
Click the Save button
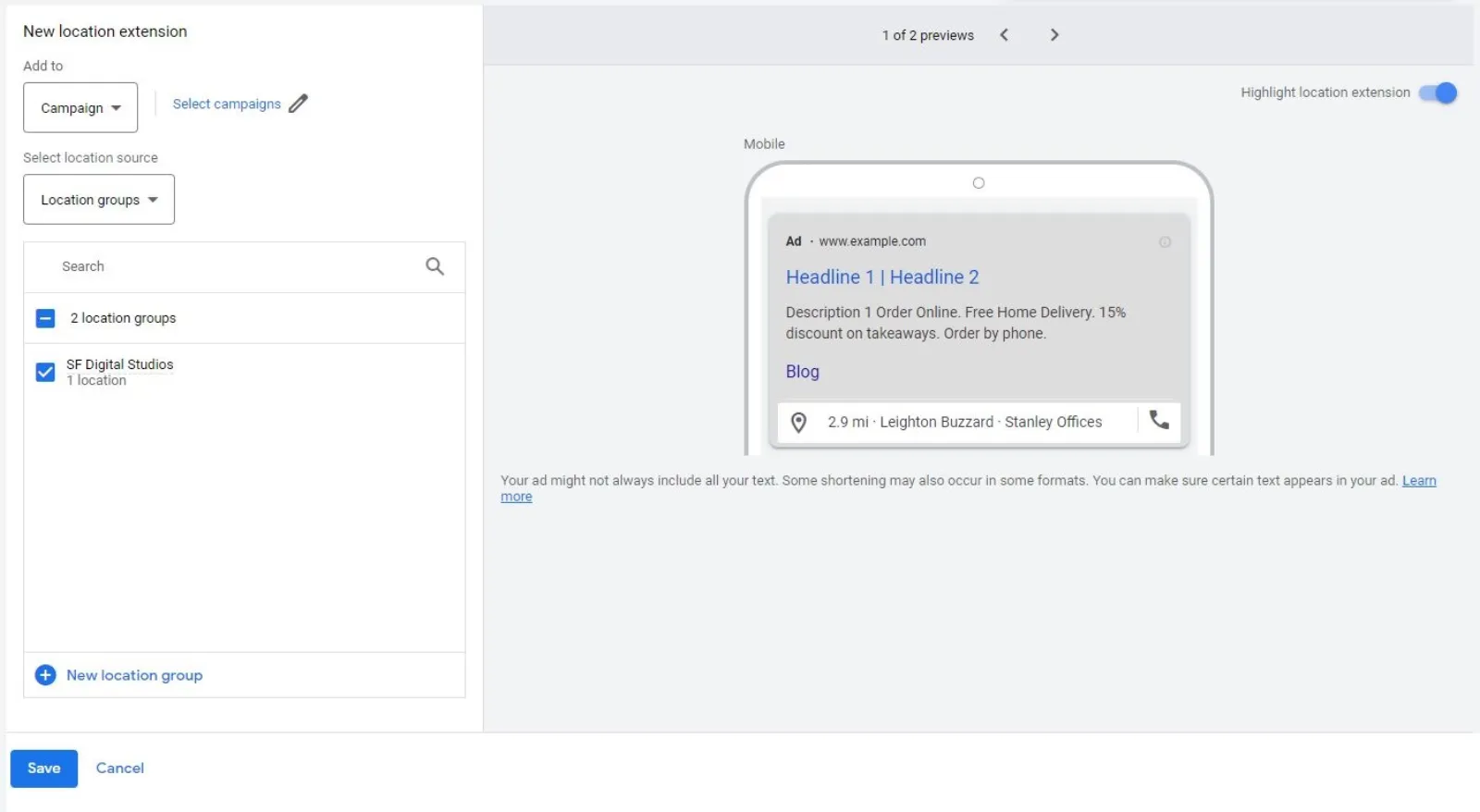43,769
